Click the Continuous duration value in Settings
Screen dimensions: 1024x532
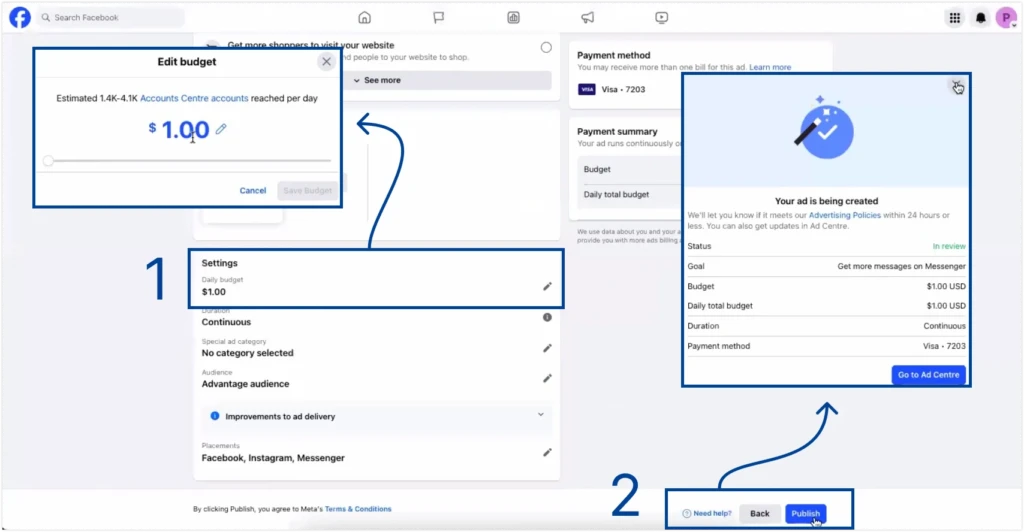226,322
